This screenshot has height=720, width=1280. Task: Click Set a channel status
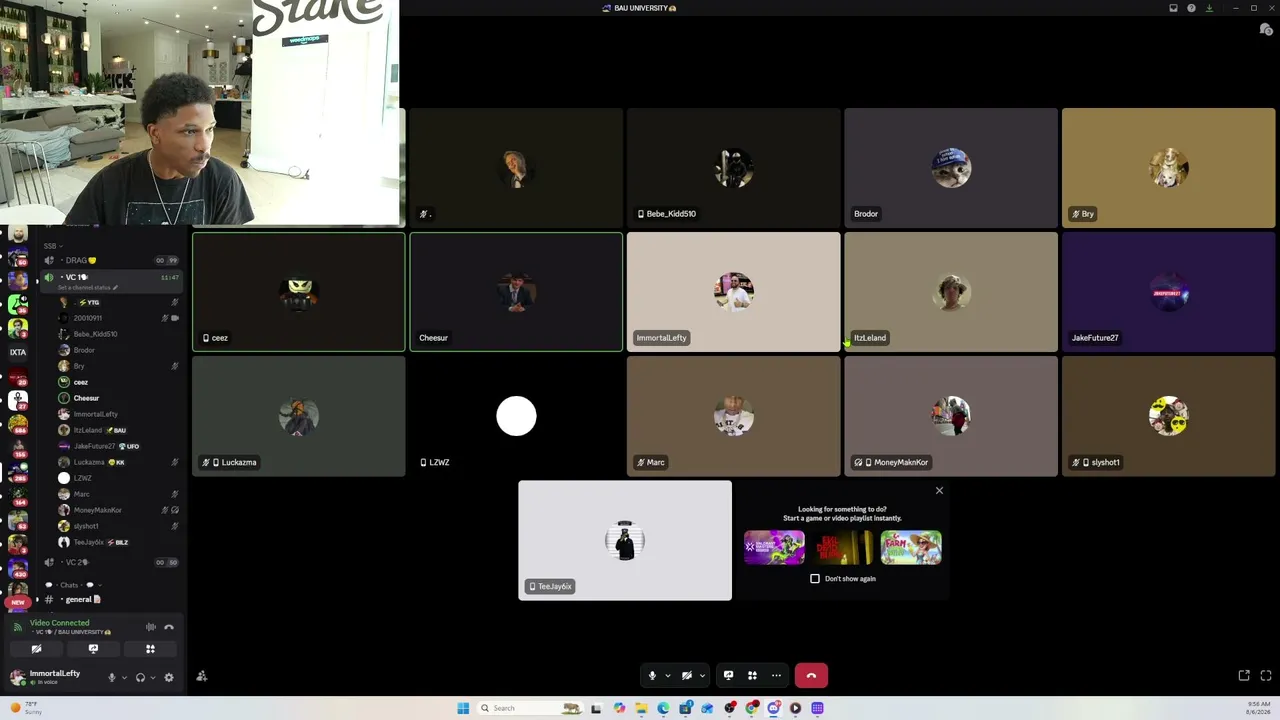pos(89,287)
